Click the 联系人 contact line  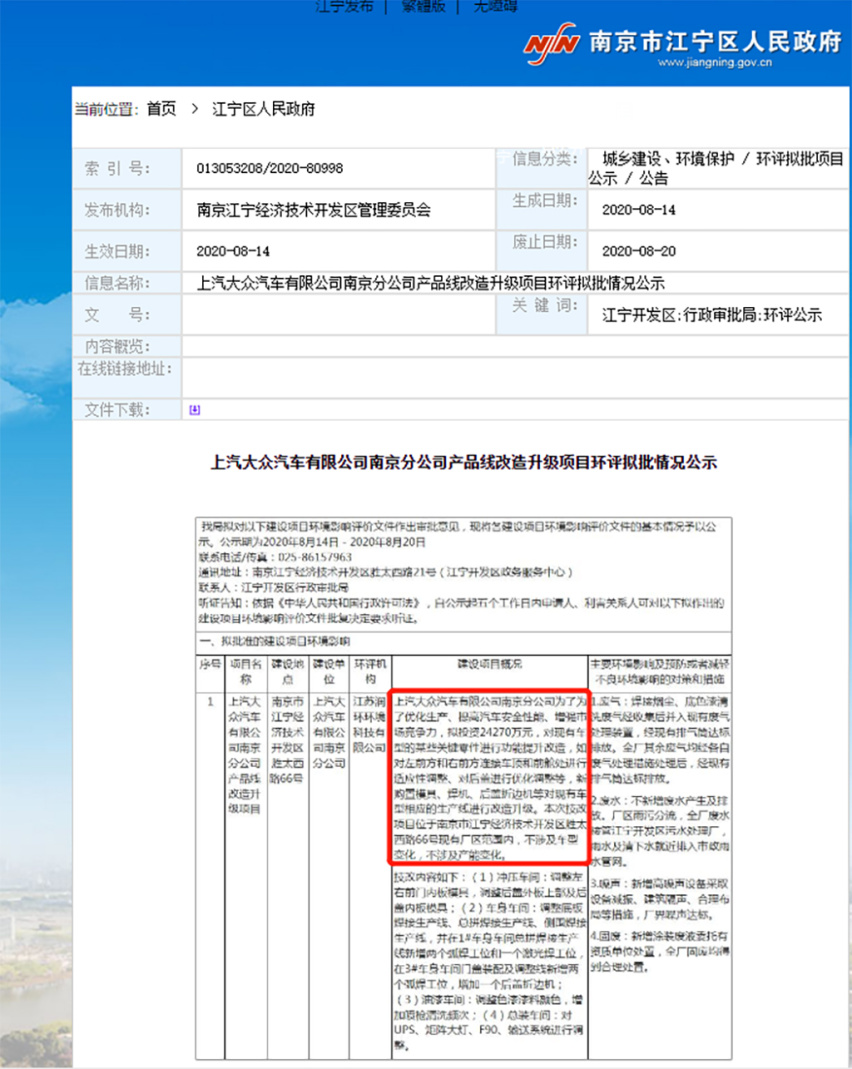tap(273, 587)
